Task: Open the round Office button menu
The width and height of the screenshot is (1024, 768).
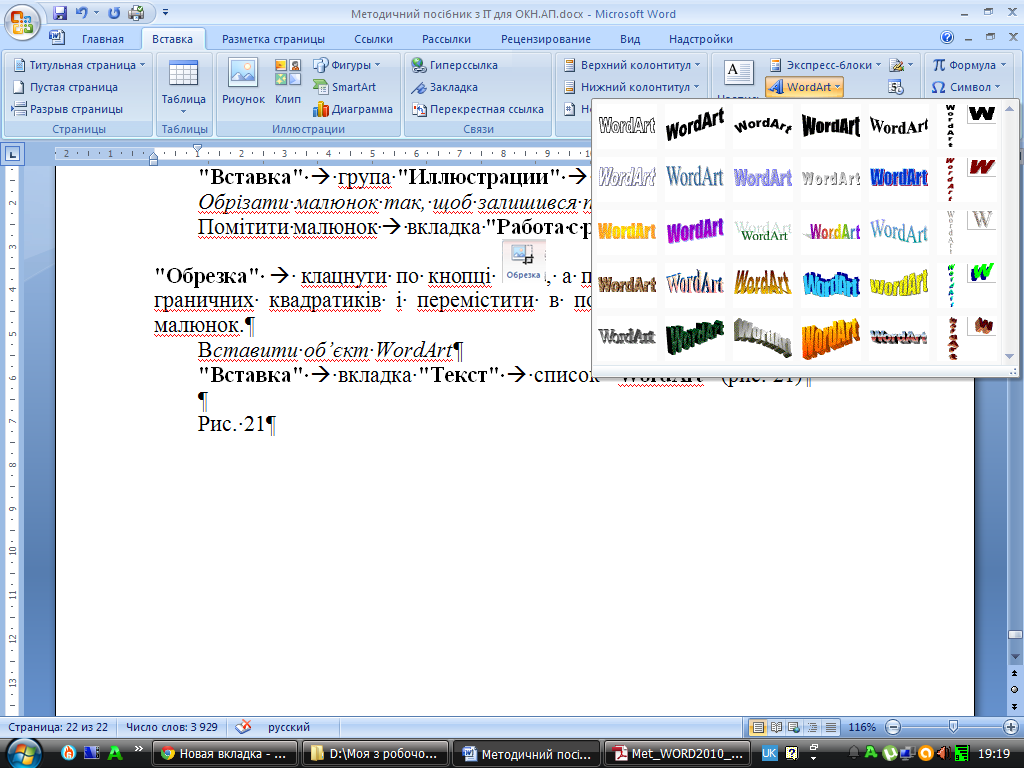Action: coord(22,22)
